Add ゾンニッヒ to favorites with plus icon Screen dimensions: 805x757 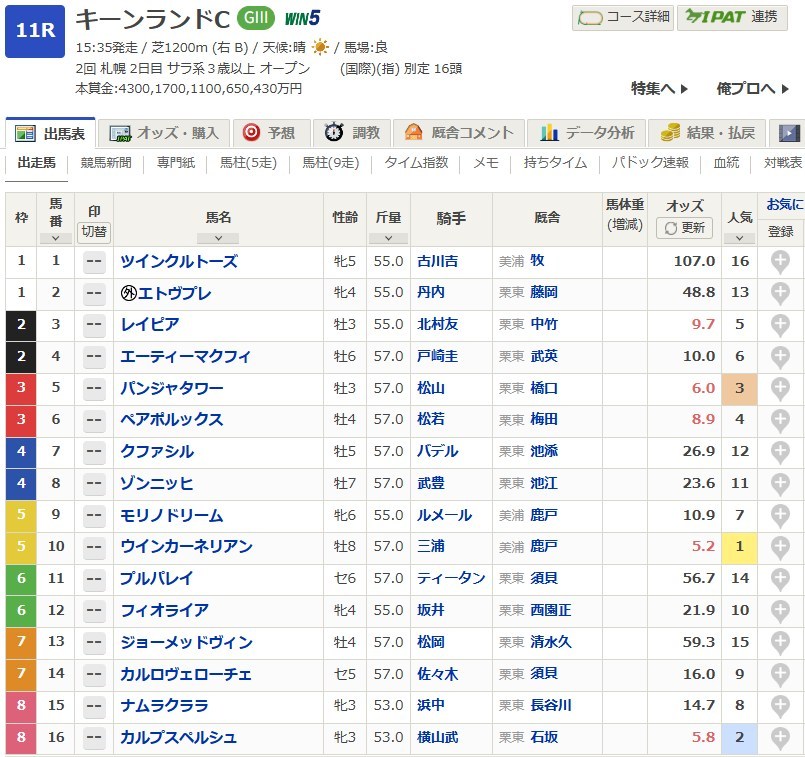pos(780,484)
